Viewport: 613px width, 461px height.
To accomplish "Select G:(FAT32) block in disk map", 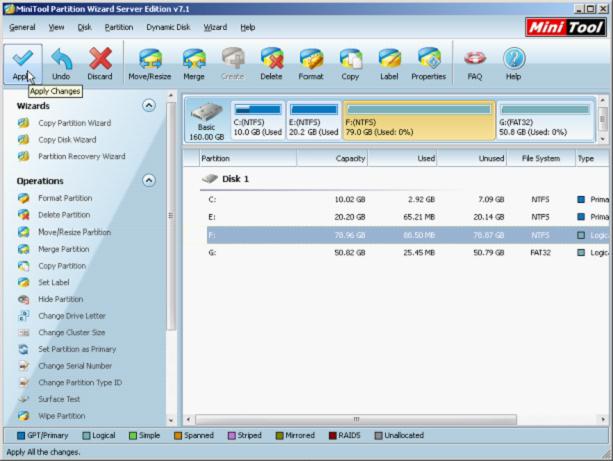I will pyautogui.click(x=545, y=120).
